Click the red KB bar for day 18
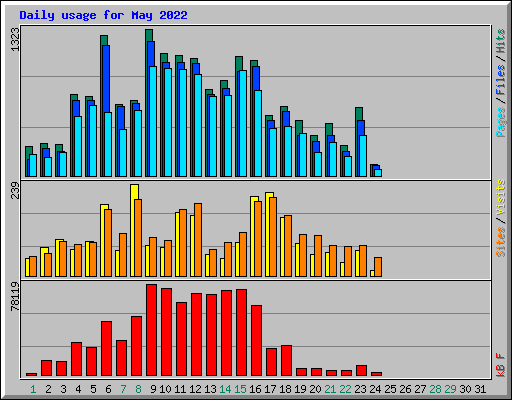 286,360
